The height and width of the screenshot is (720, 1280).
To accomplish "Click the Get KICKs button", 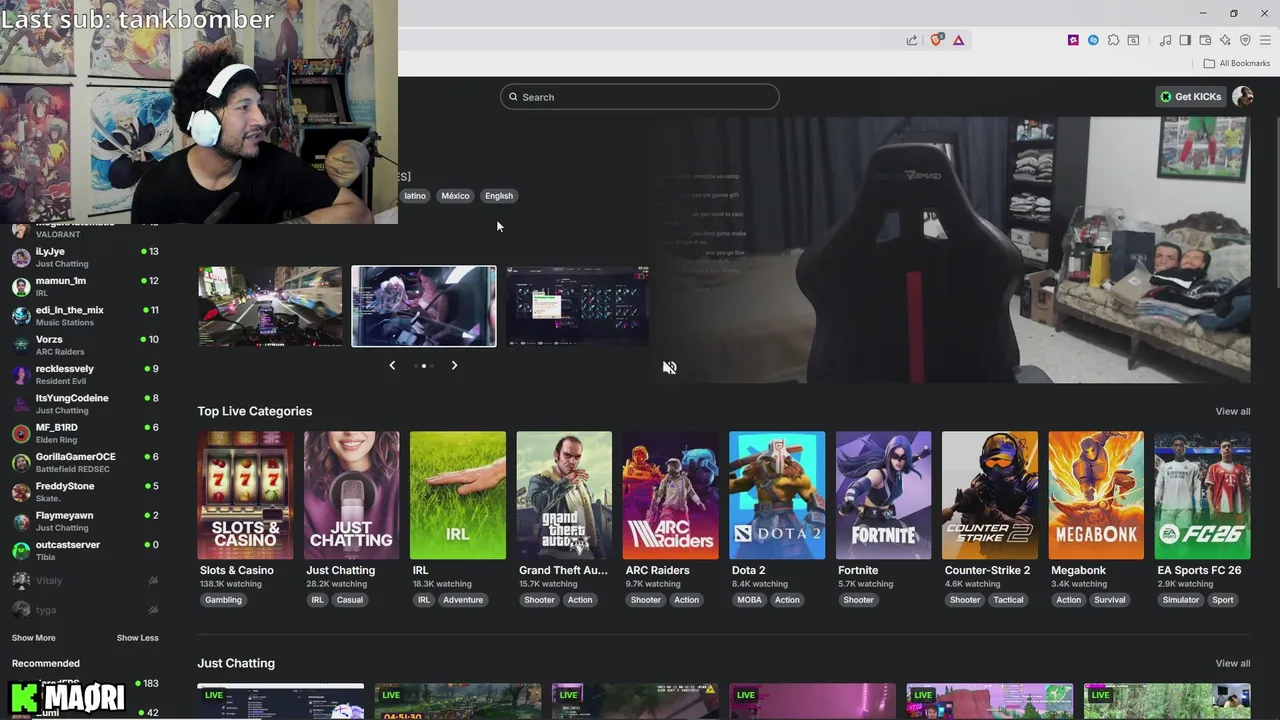I will [1191, 97].
